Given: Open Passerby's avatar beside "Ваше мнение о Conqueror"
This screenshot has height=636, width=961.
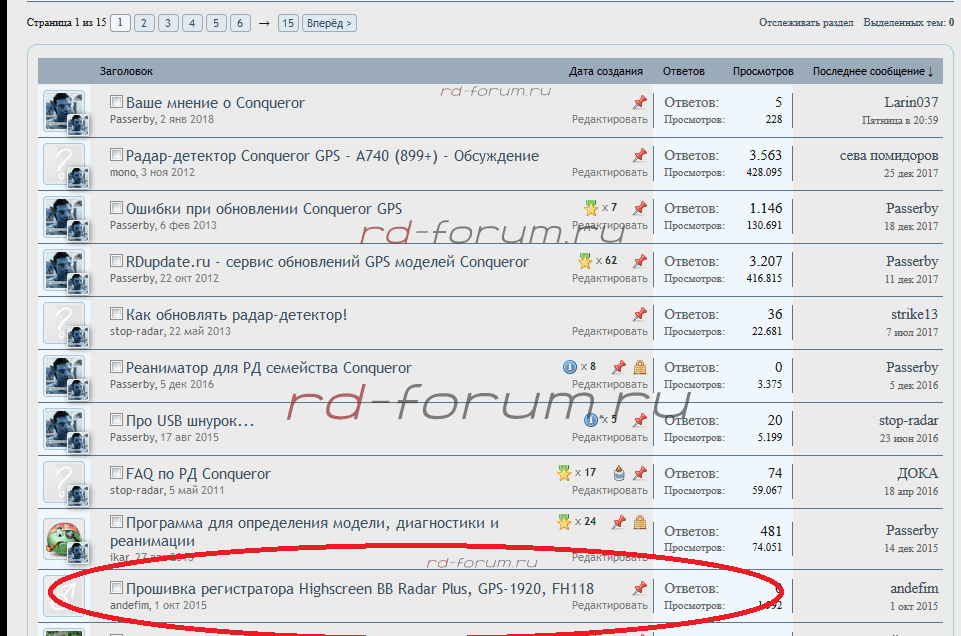Looking at the screenshot, I should 63,110.
